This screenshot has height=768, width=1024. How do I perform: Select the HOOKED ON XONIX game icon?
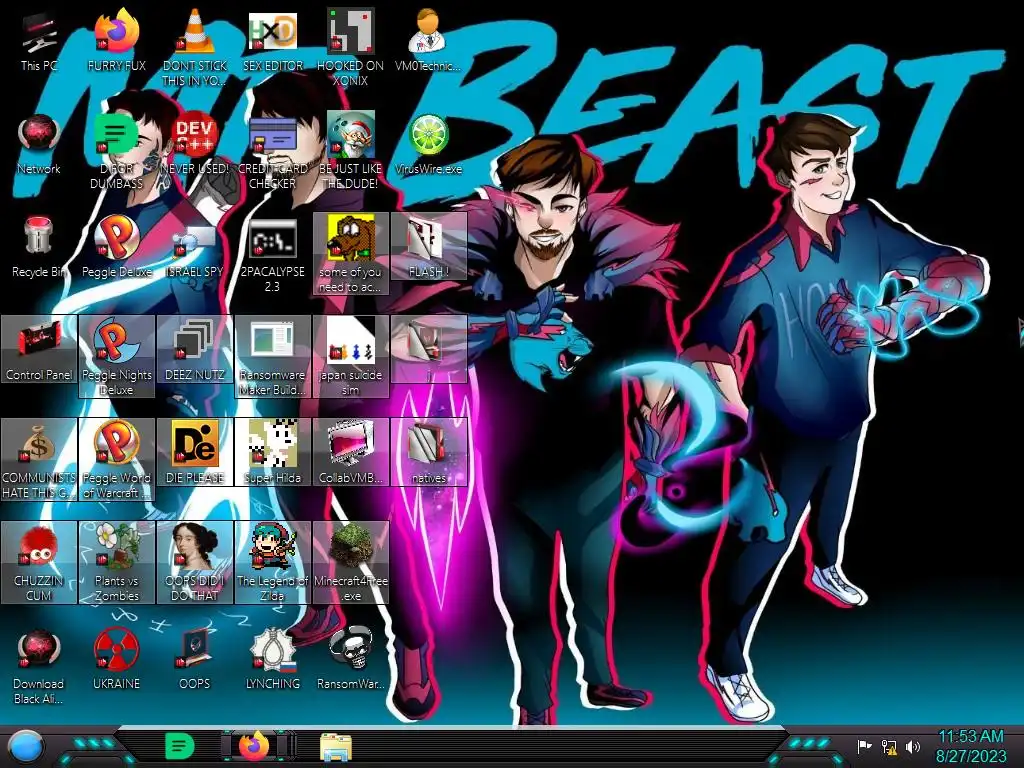tap(350, 47)
